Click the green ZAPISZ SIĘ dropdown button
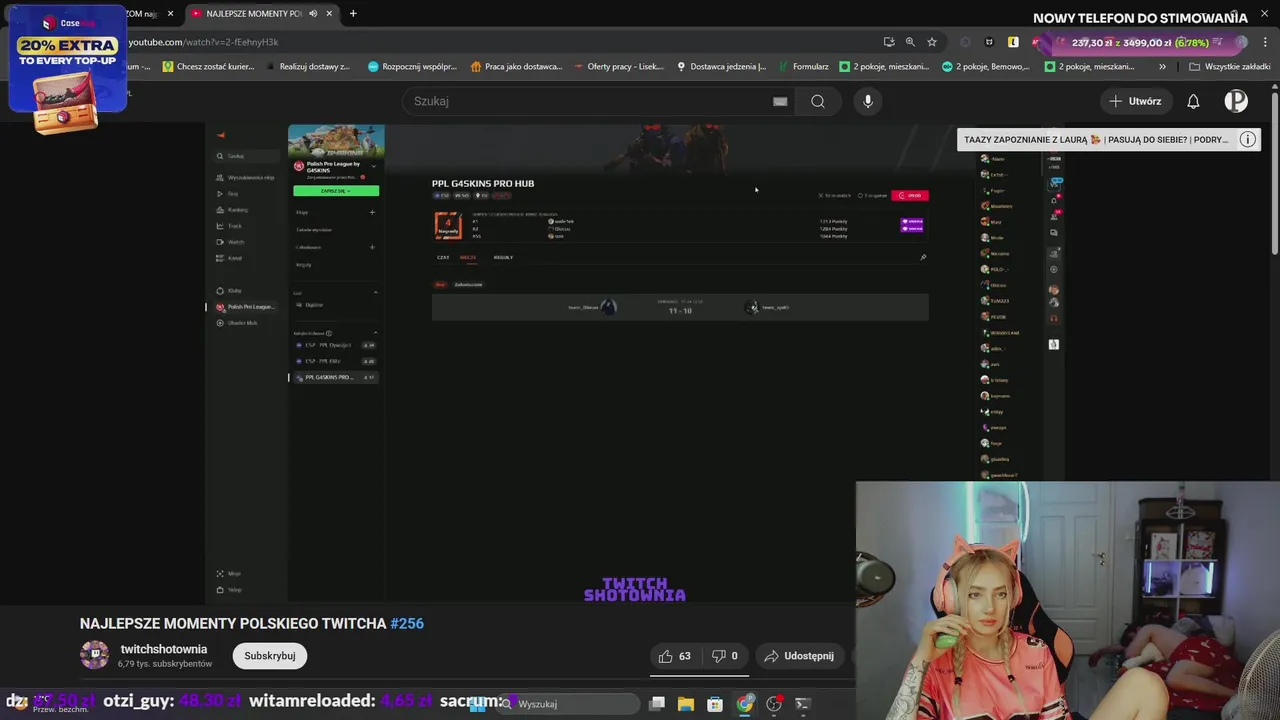 click(336, 191)
